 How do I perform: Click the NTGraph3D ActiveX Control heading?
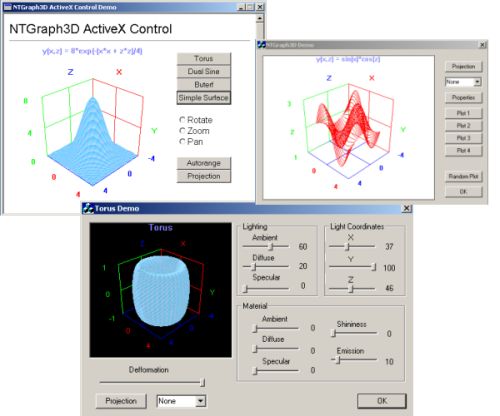pyautogui.click(x=90, y=29)
